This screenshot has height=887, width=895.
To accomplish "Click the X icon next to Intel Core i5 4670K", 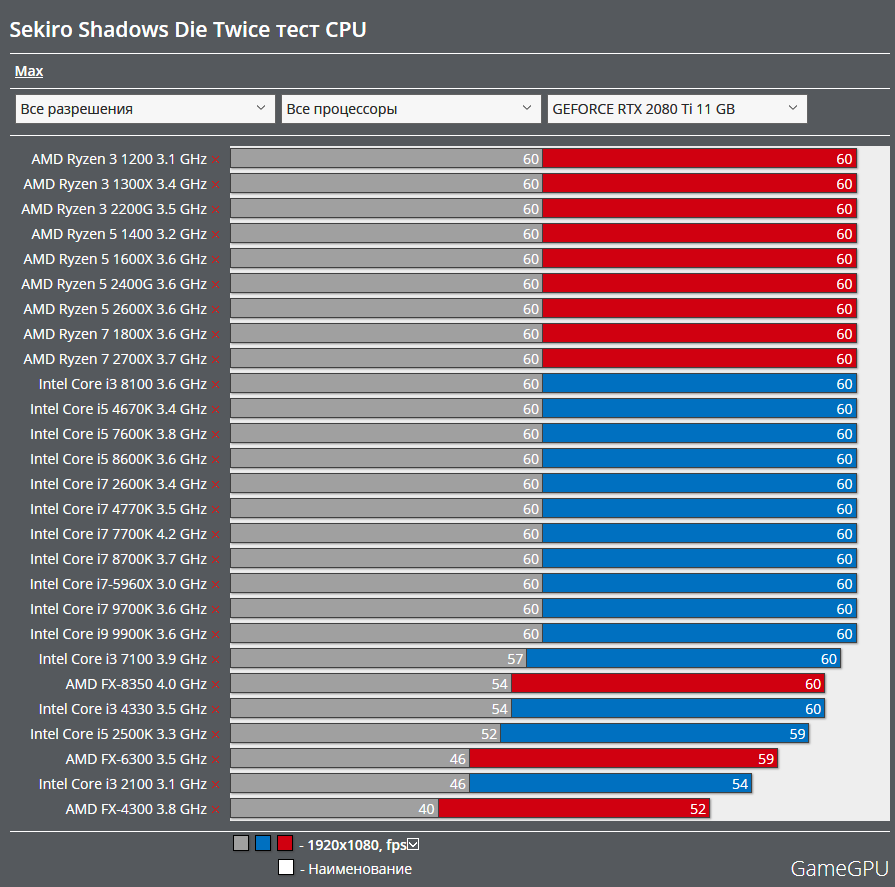I will [215, 409].
